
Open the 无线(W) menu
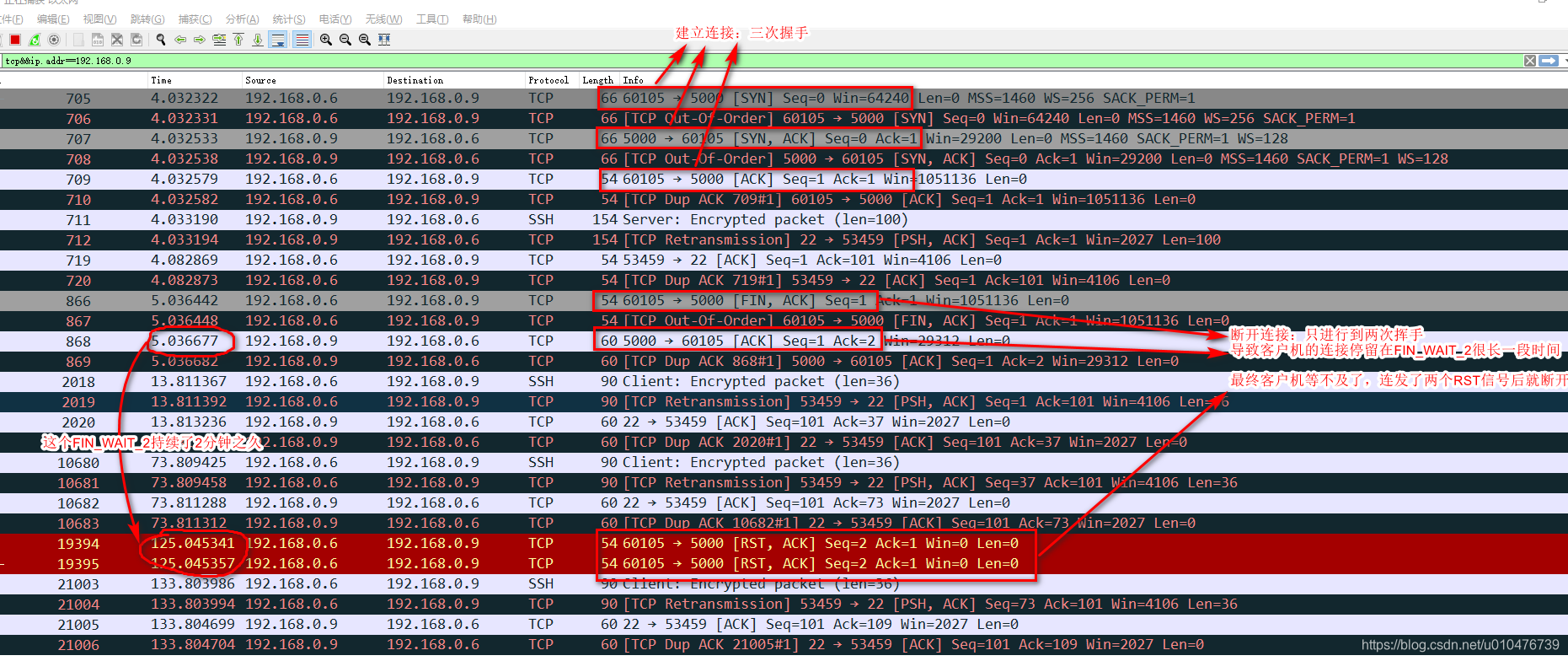383,19
